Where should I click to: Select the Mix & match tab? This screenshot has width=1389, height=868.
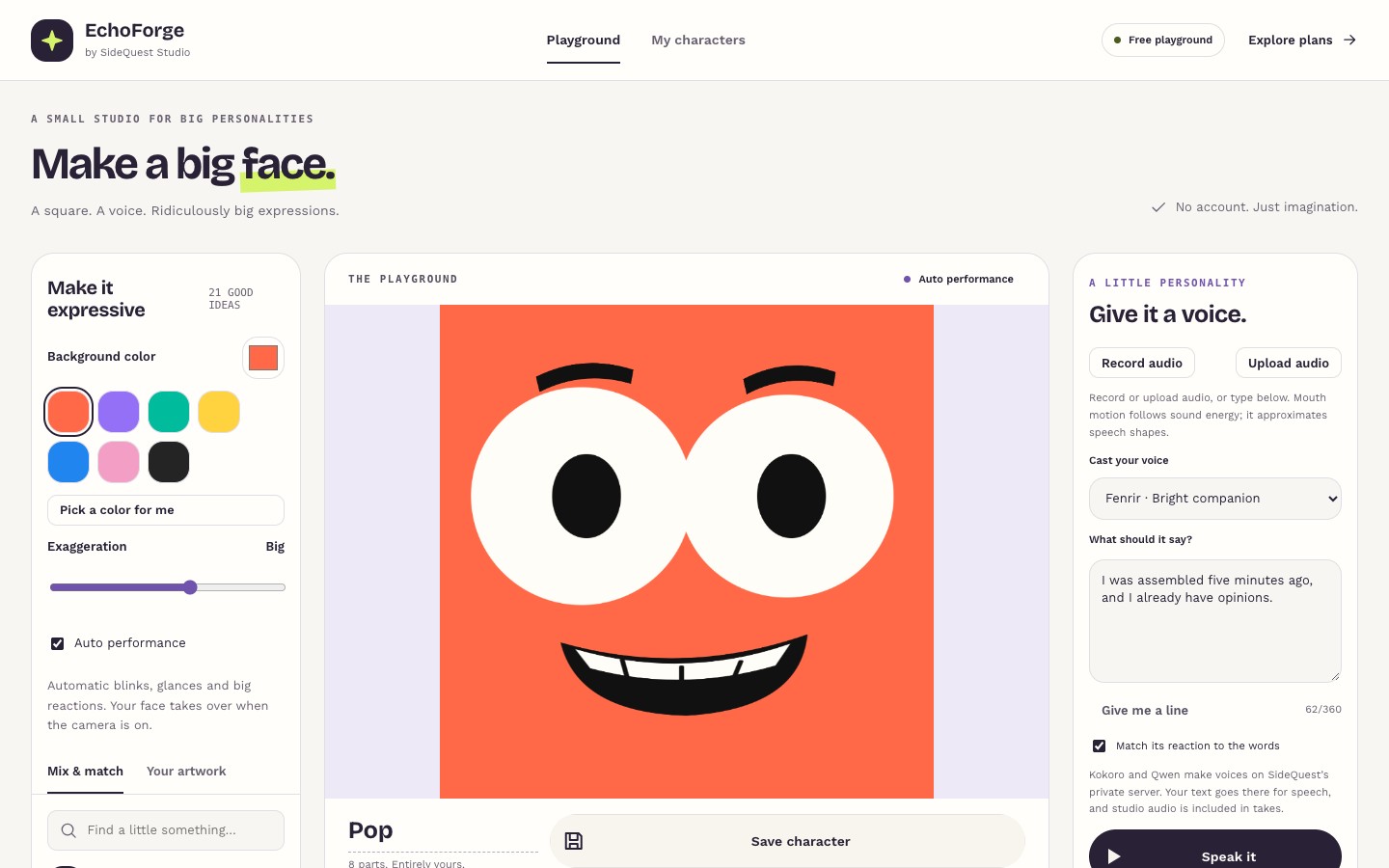click(85, 771)
